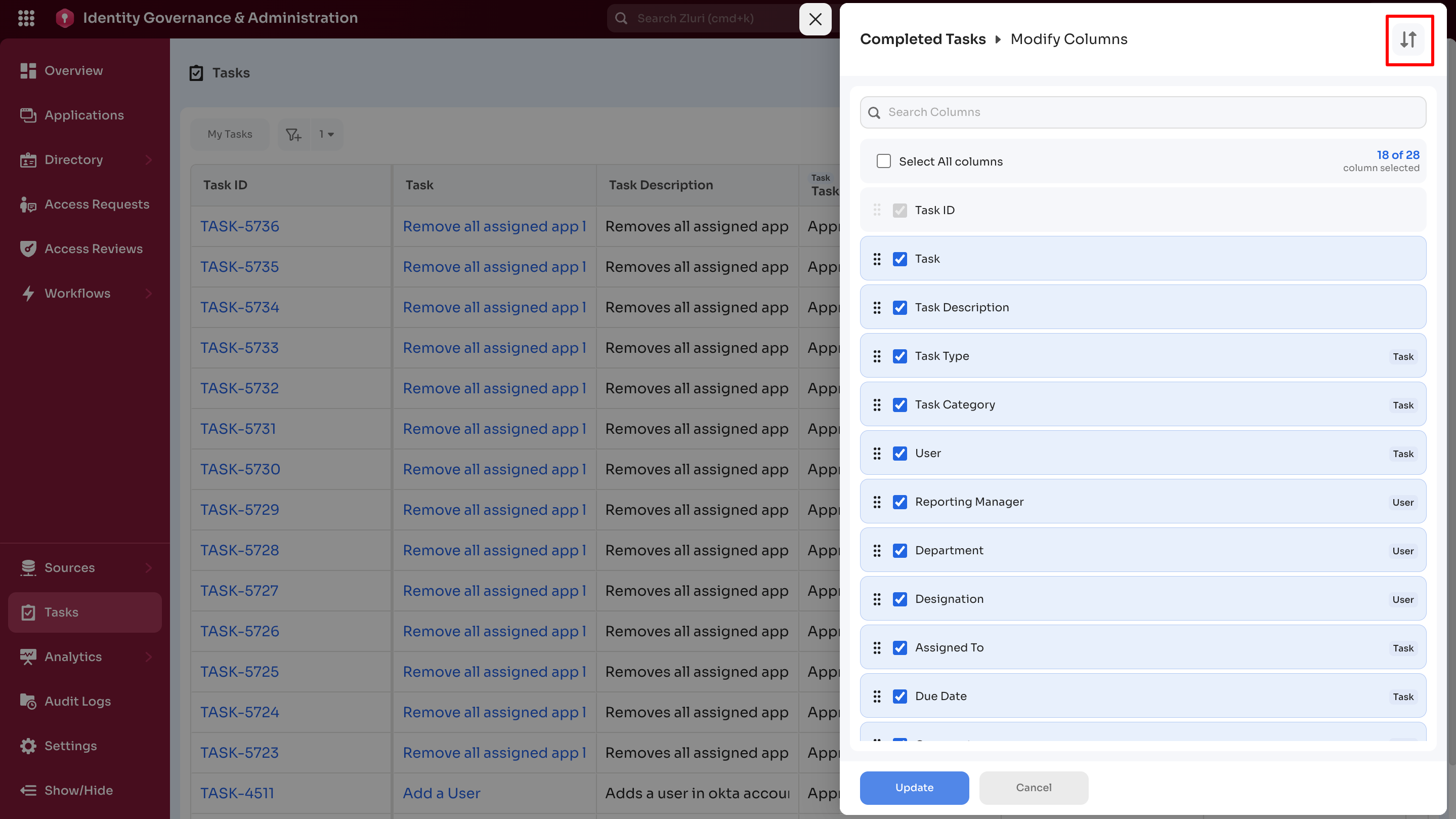This screenshot has width=1456, height=819.
Task: Expand the Workflows sidebar submenu
Action: [x=149, y=294]
